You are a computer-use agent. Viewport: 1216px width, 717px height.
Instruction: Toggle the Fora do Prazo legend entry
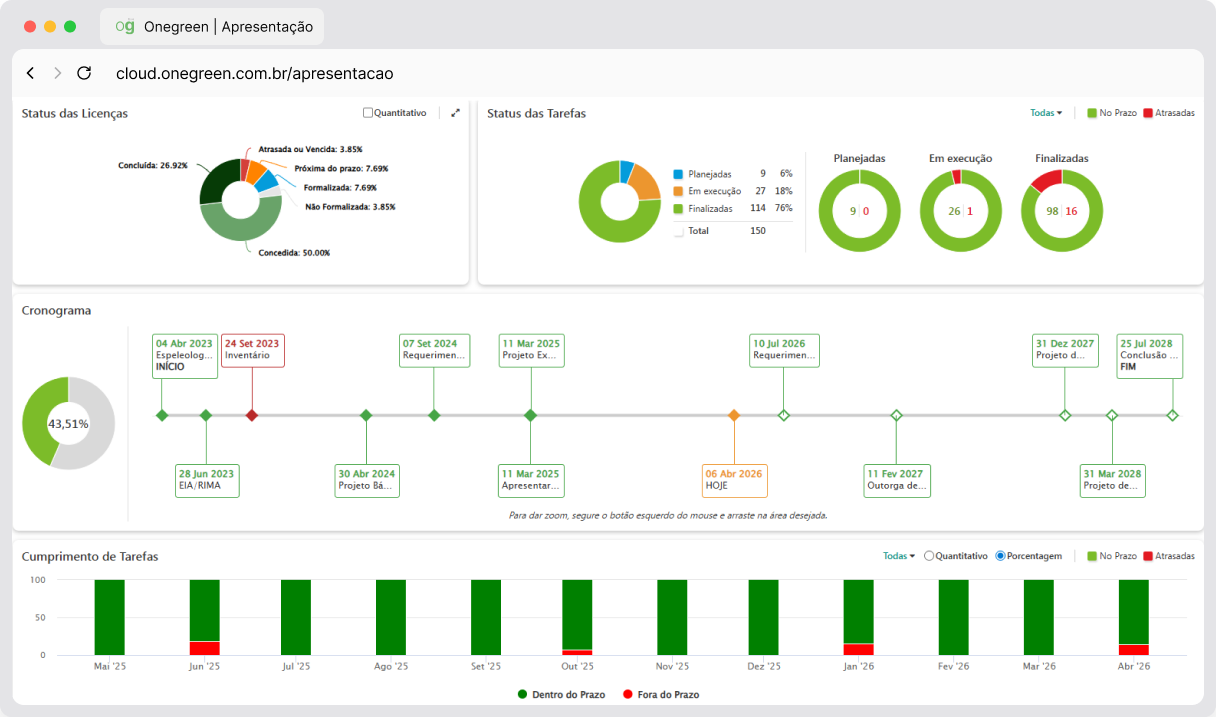click(x=660, y=694)
